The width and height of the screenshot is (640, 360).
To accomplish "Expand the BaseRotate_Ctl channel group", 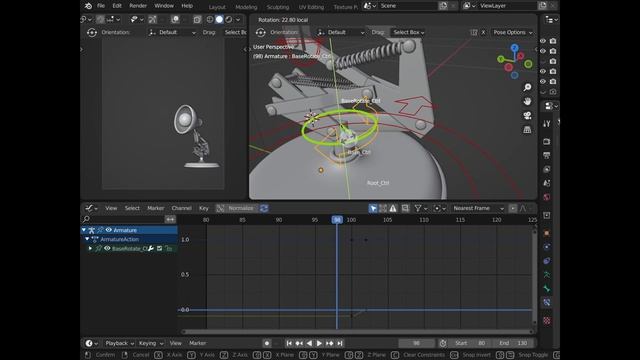I will point(90,248).
